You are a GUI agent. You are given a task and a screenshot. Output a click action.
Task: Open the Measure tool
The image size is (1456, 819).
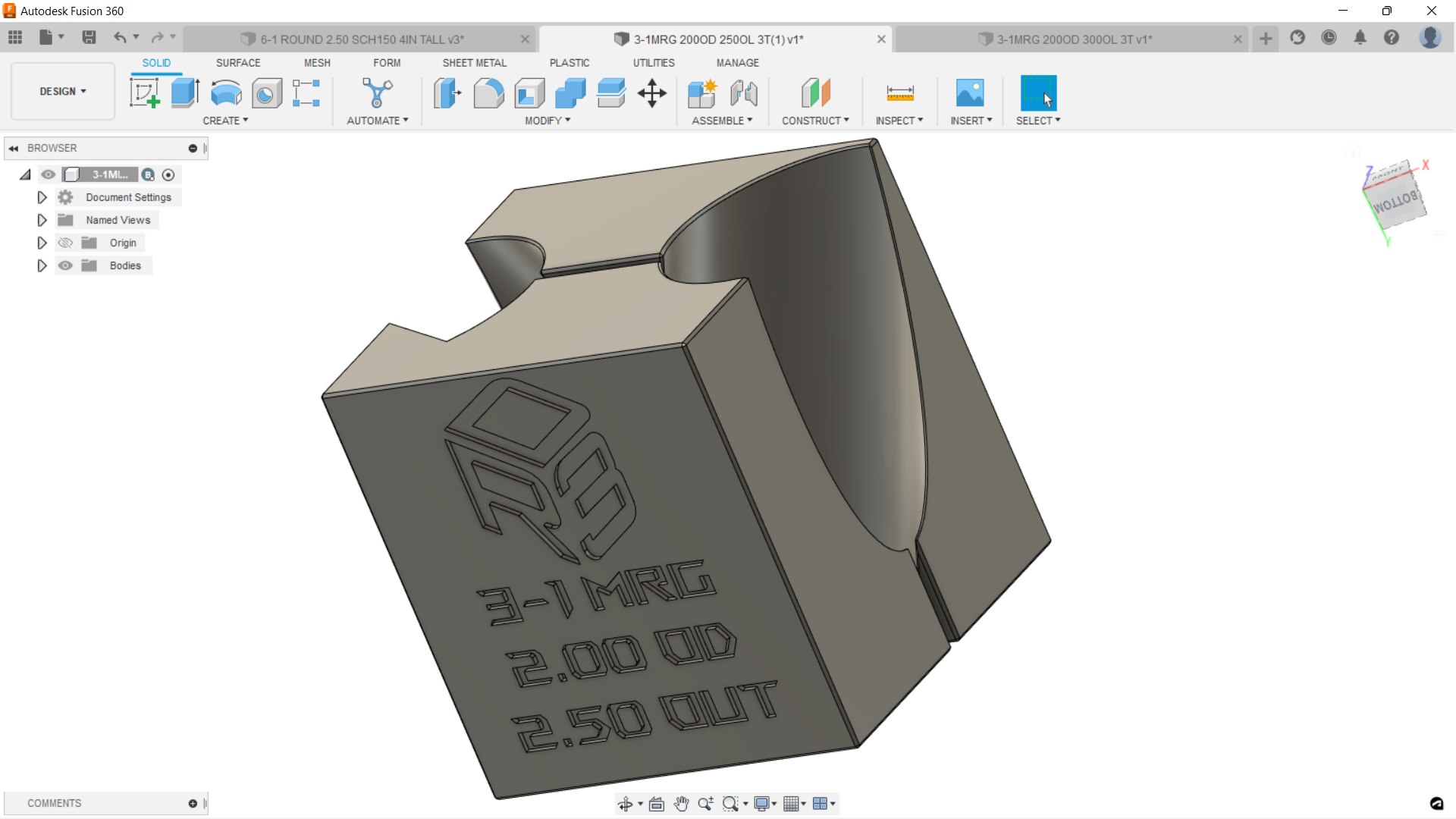pyautogui.click(x=899, y=93)
